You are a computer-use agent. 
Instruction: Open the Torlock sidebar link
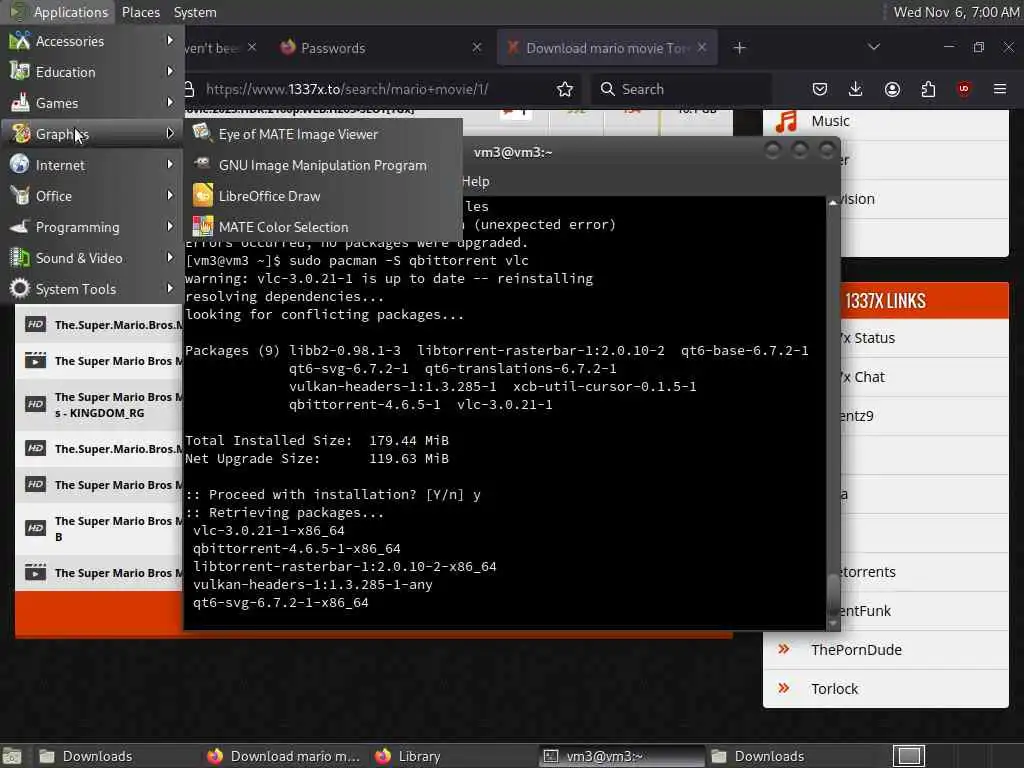pyautogui.click(x=834, y=689)
